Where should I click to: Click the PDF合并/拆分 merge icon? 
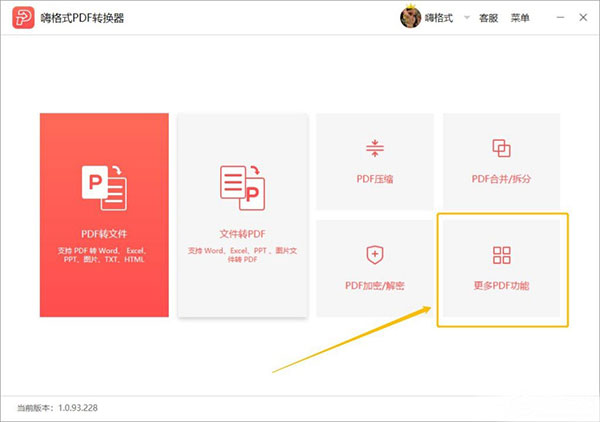pos(501,148)
